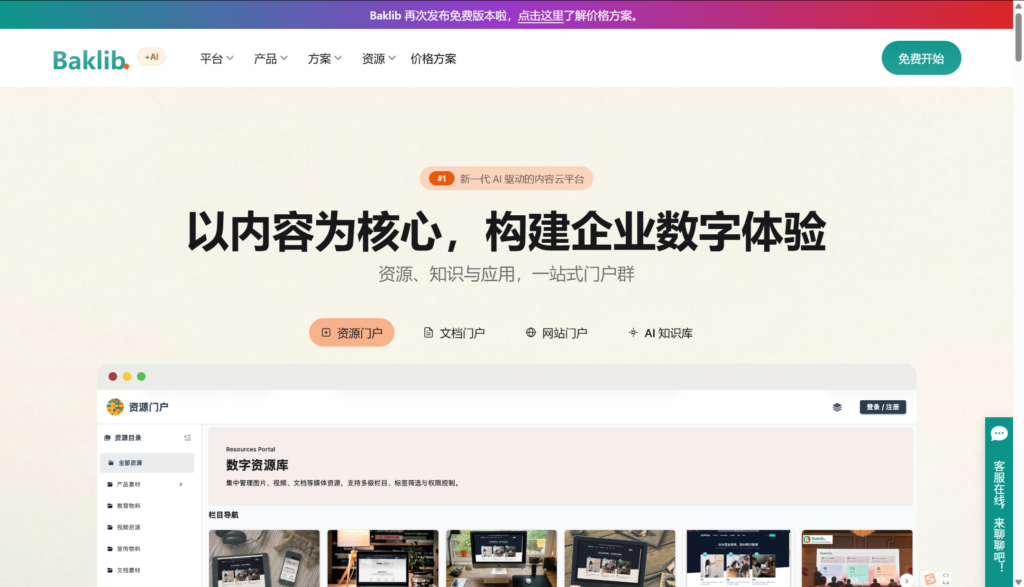The image size is (1024, 587).
Task: Click the chat bubble icon on the widget
Action: pos(999,434)
